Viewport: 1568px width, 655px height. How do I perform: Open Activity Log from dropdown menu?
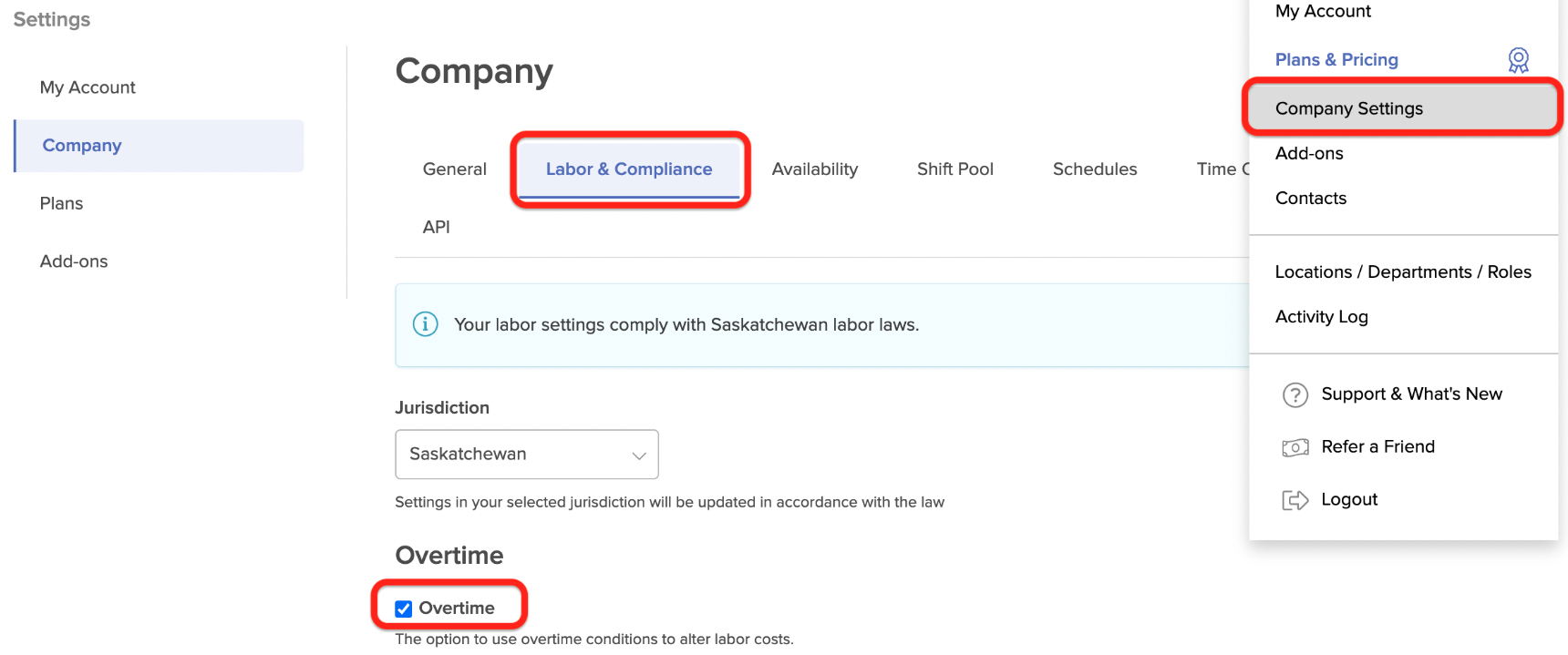click(x=1321, y=317)
